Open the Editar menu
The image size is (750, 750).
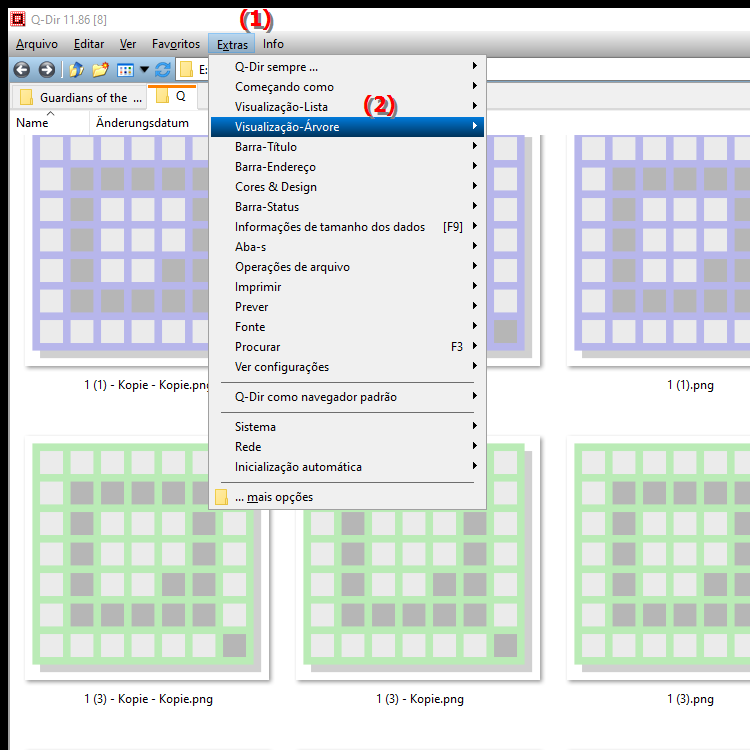coord(89,44)
